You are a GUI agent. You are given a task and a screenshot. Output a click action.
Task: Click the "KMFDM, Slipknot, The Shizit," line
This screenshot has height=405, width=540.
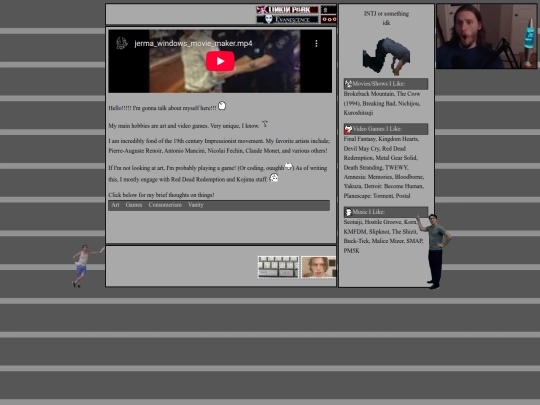[x=380, y=231]
